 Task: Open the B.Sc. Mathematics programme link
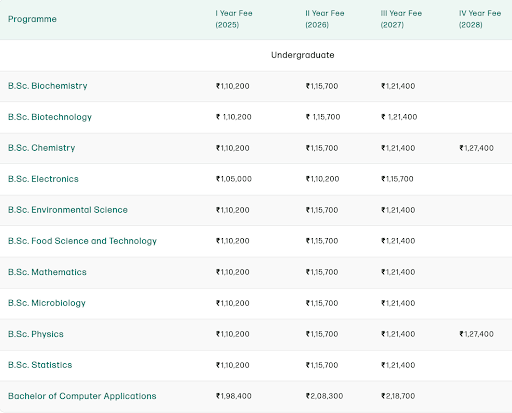47,272
